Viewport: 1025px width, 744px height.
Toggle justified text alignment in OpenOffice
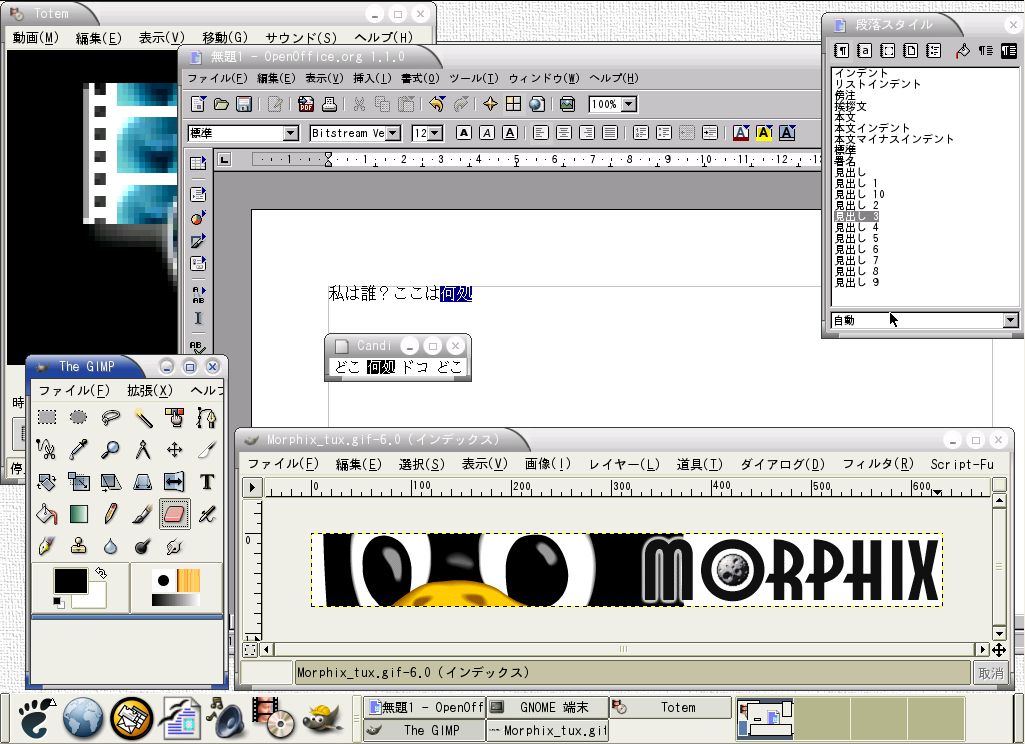[610, 133]
